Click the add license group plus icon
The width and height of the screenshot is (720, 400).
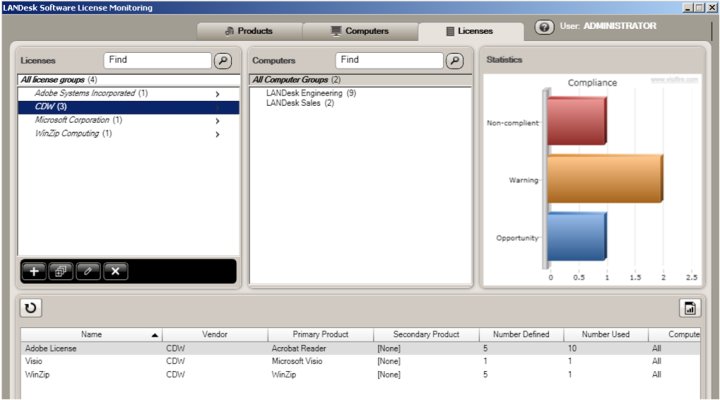point(34,271)
